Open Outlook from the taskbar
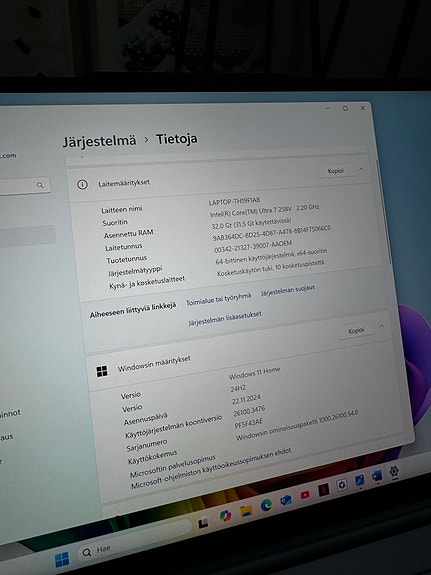 tap(286, 500)
